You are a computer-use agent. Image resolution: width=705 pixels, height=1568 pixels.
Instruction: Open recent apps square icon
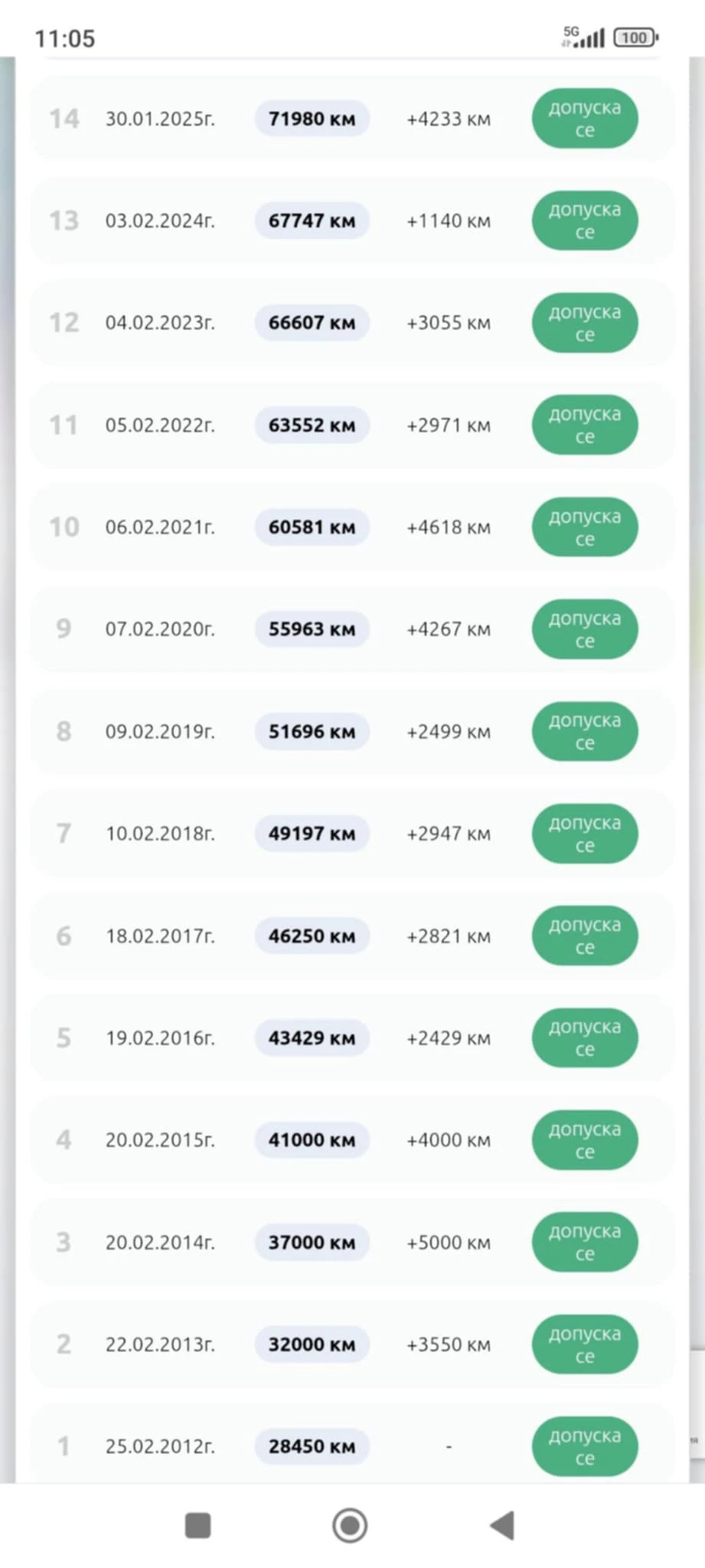pyautogui.click(x=198, y=1525)
